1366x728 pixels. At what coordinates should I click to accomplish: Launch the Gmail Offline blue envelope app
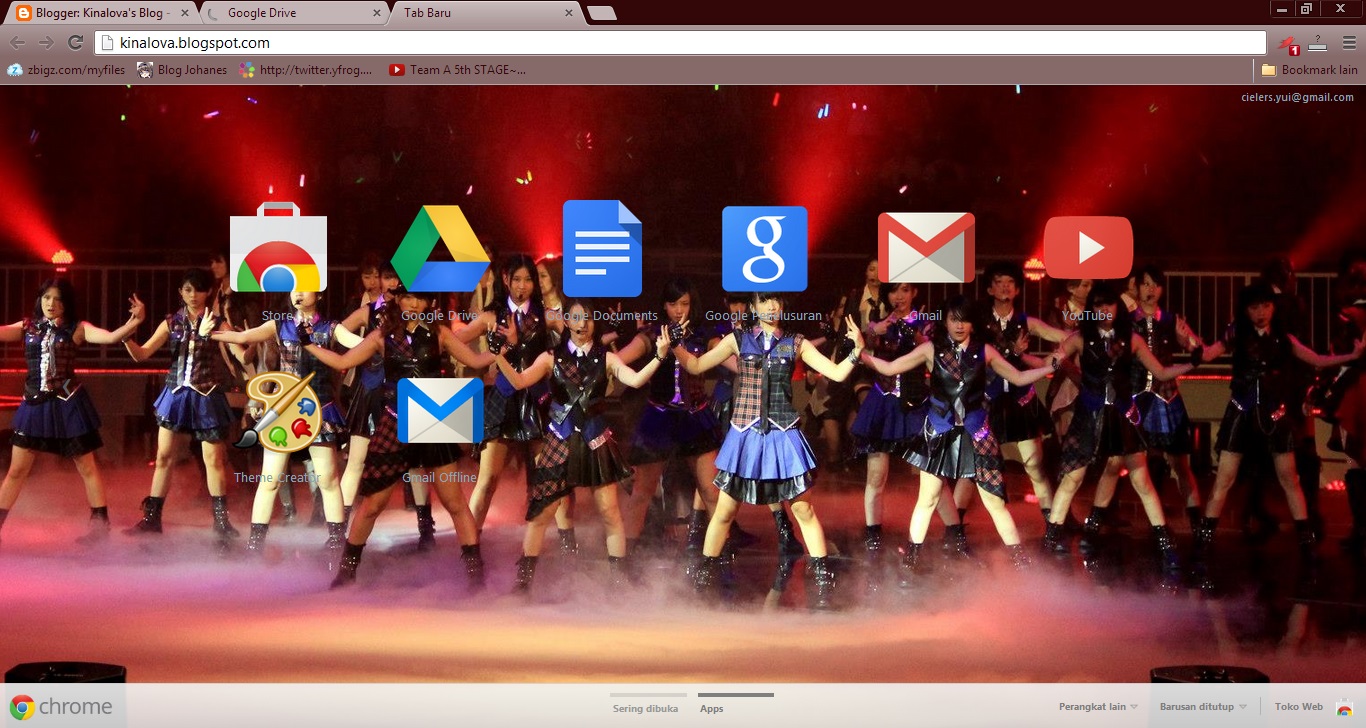pos(440,411)
